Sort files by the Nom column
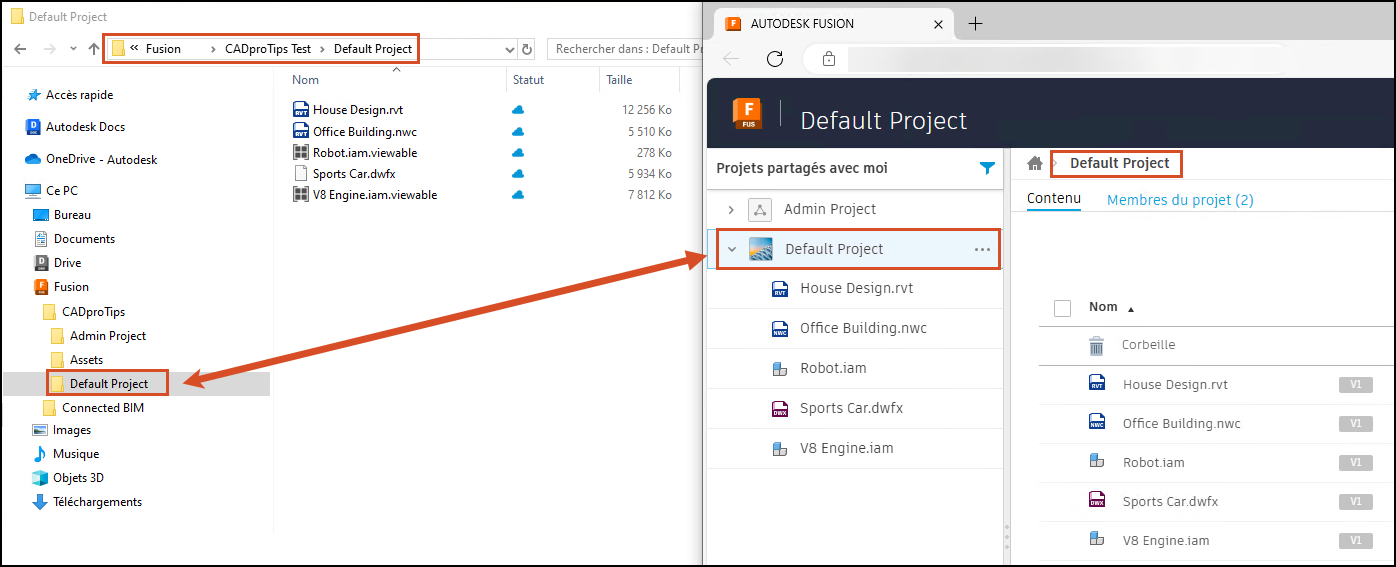The width and height of the screenshot is (1396, 567). 305,80
